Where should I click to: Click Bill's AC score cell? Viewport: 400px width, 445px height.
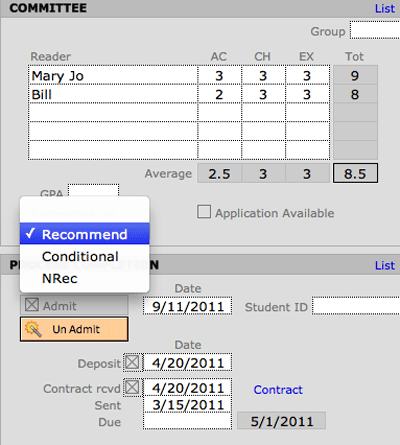(220, 94)
